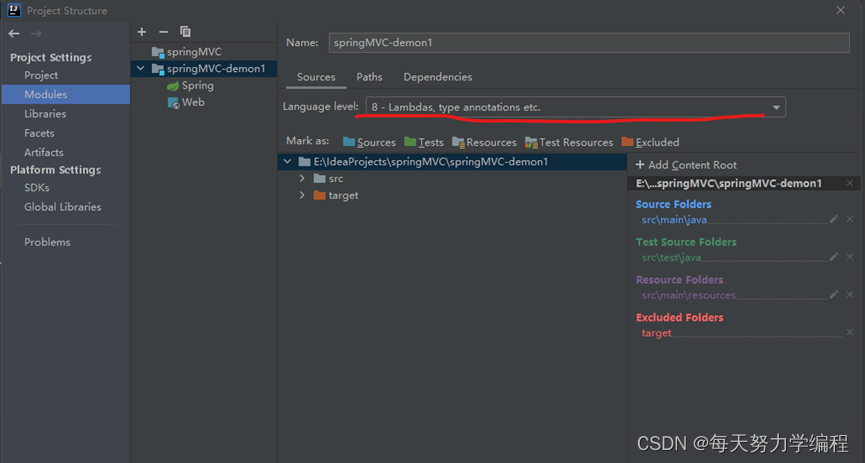Screen dimensions: 865x463
Task: Click the target excluded folder entry
Action: (656, 333)
